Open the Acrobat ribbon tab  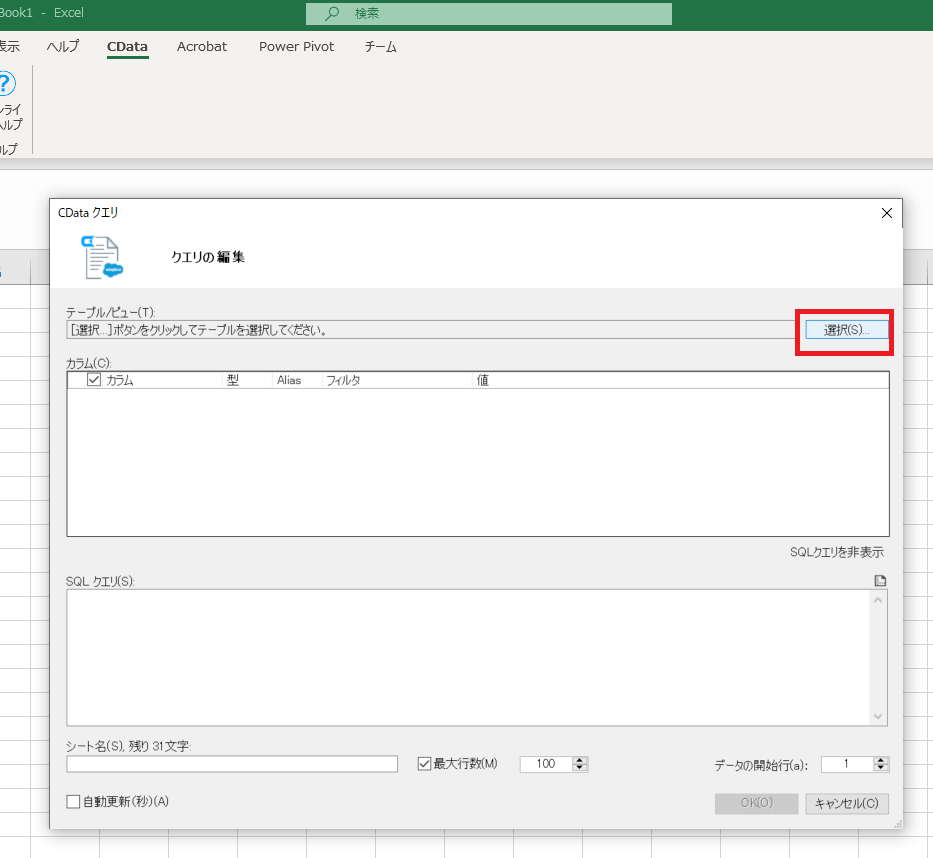(202, 46)
